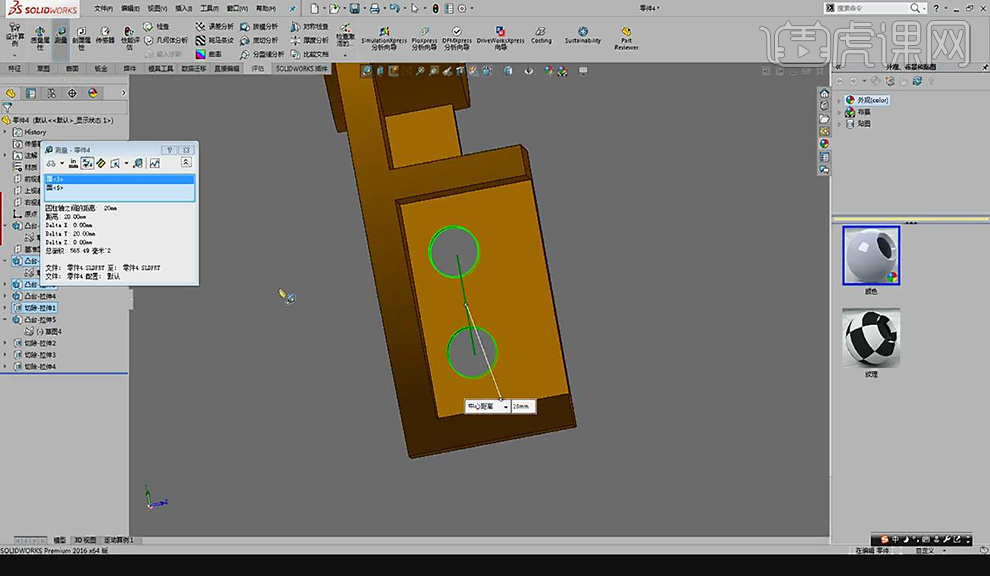Select the checkered texture sphere thumbnail

coord(871,338)
